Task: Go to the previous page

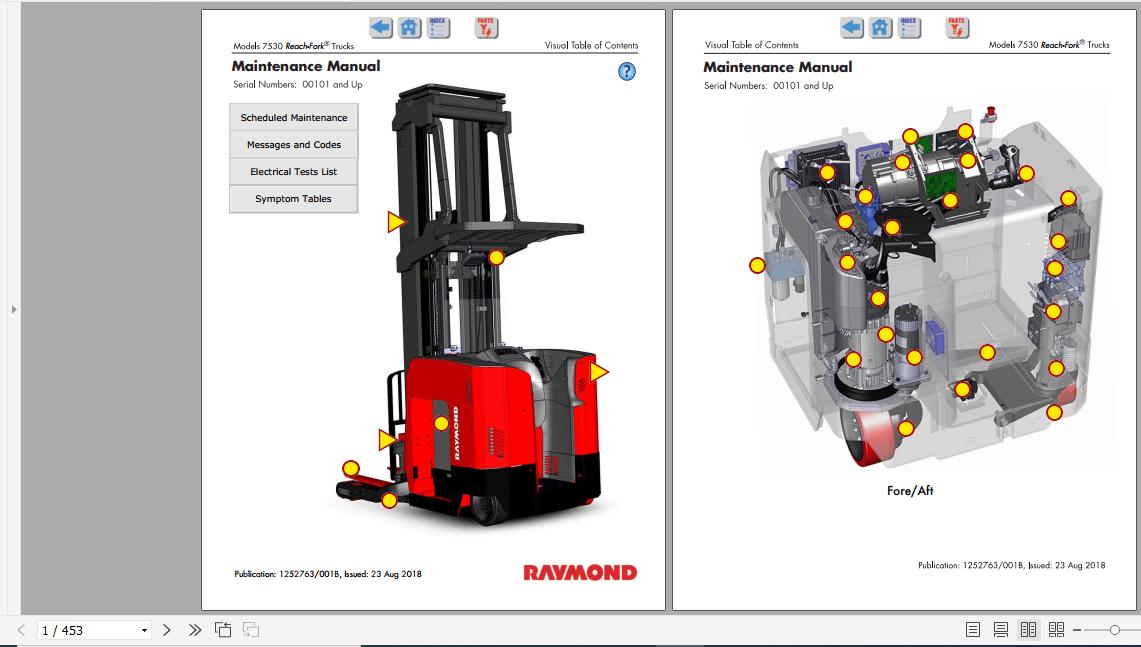Action: pos(20,630)
